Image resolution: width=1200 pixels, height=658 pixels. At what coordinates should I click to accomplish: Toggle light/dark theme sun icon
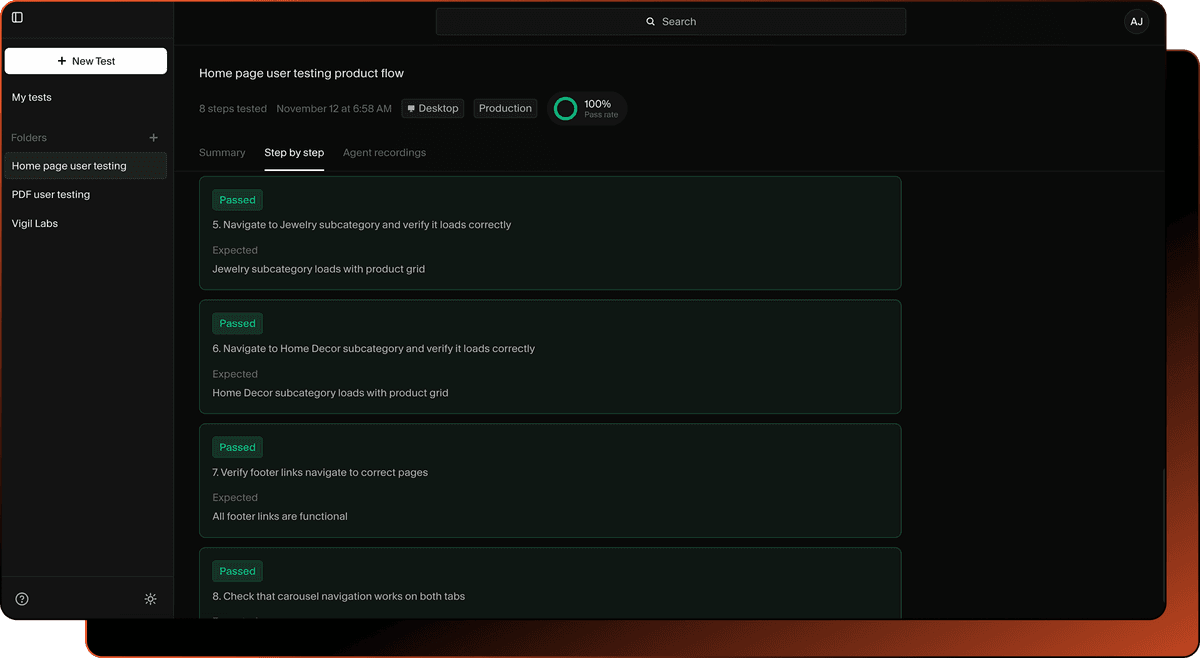click(x=150, y=599)
